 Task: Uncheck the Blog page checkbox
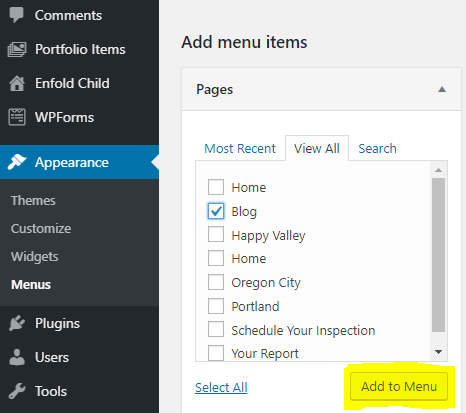pyautogui.click(x=216, y=211)
